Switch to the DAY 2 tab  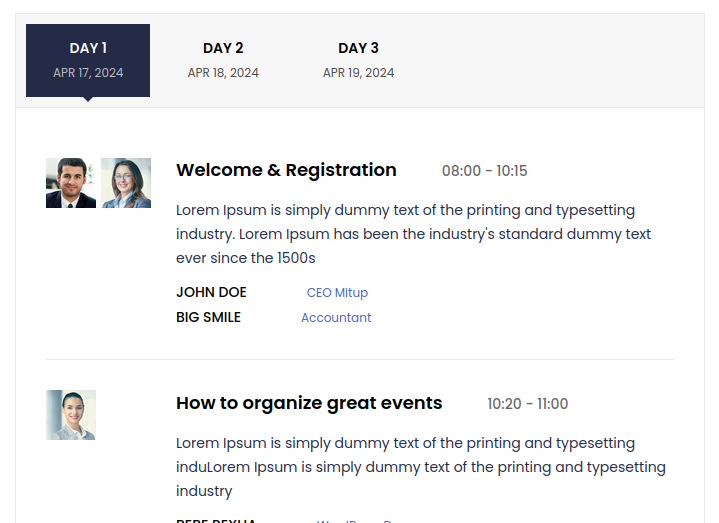pos(223,49)
